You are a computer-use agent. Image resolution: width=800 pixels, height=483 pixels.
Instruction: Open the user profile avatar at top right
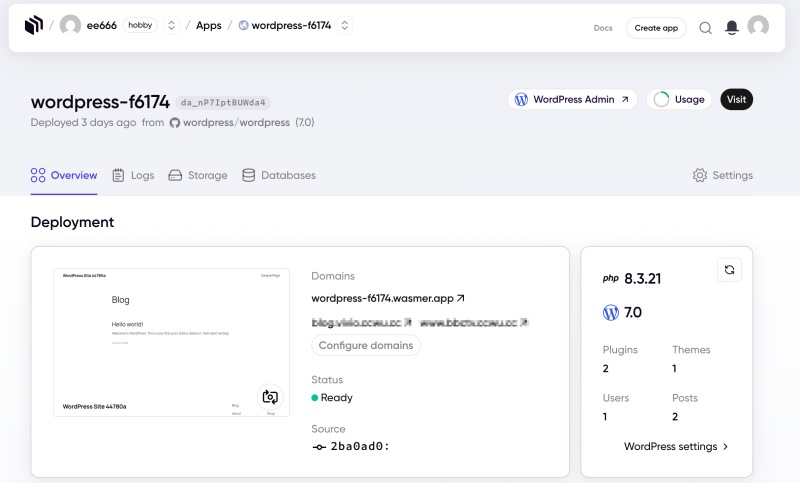[758, 26]
